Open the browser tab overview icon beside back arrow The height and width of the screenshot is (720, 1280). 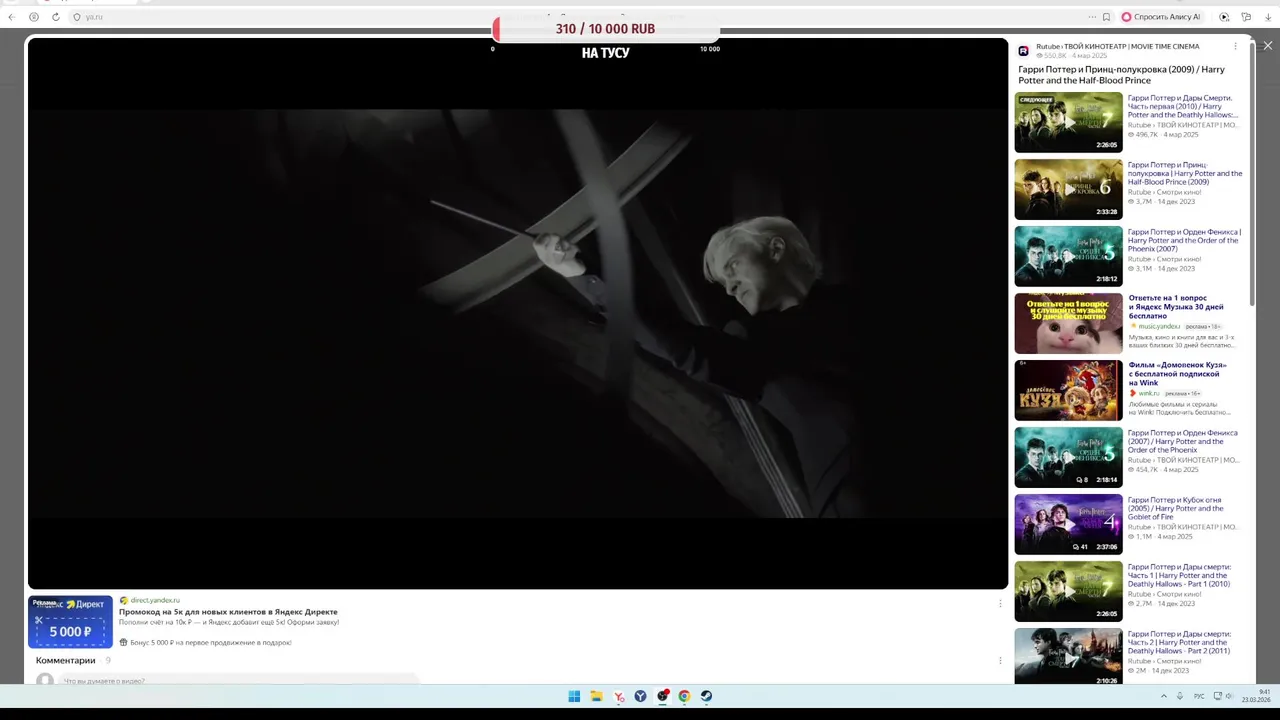34,17
